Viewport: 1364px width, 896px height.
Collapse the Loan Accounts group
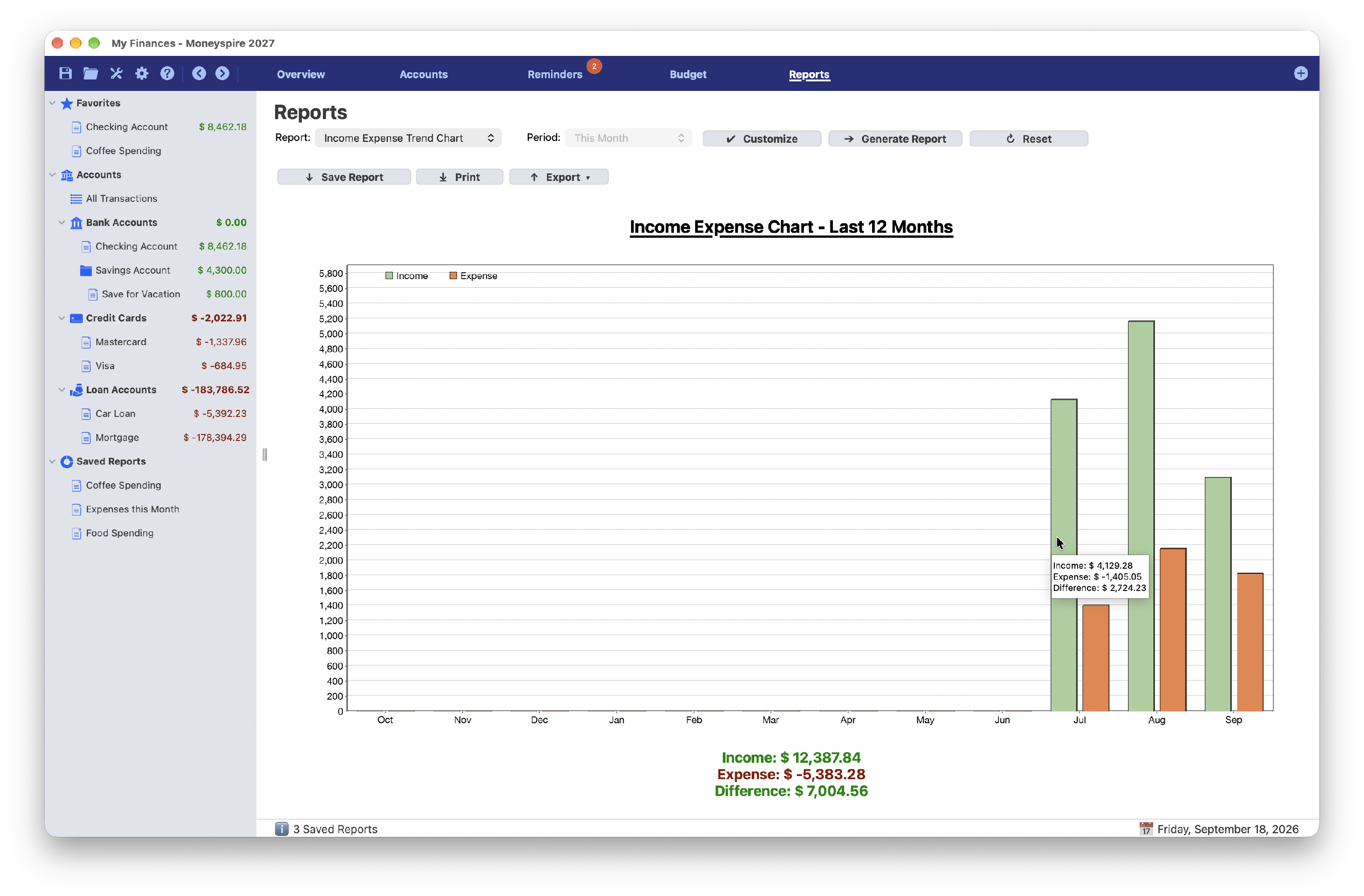62,390
